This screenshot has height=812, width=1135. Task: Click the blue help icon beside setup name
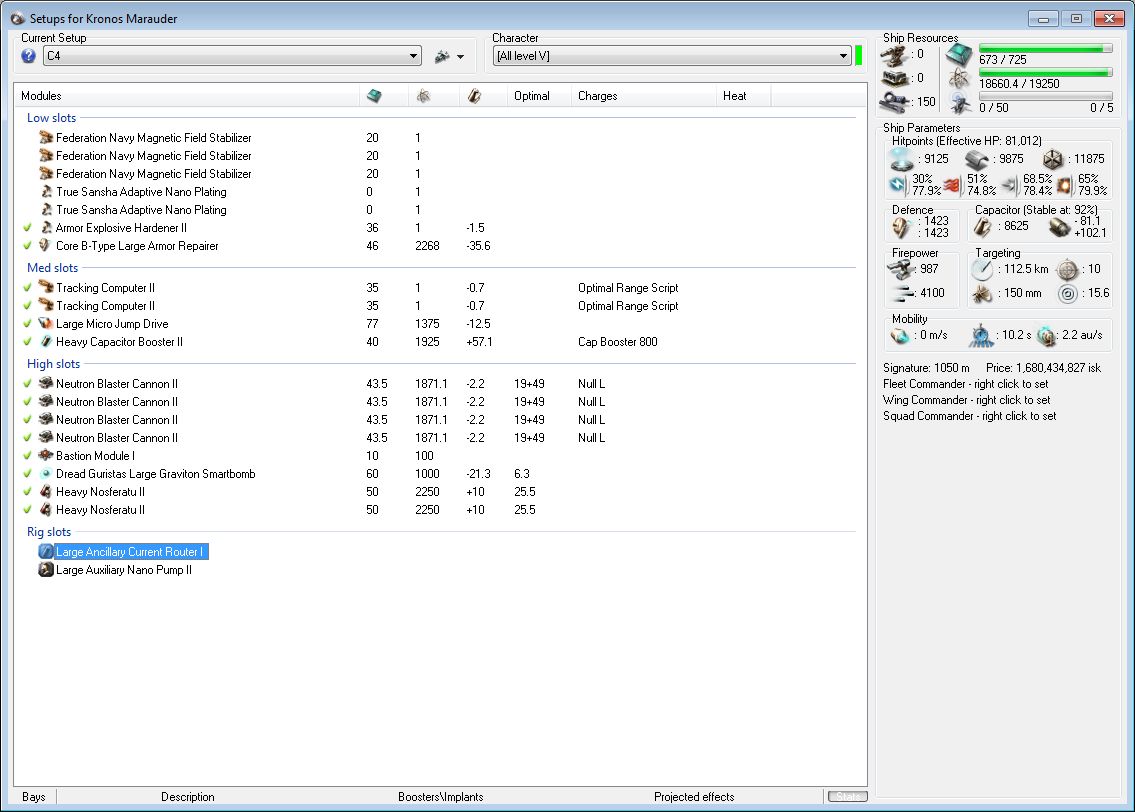point(28,56)
